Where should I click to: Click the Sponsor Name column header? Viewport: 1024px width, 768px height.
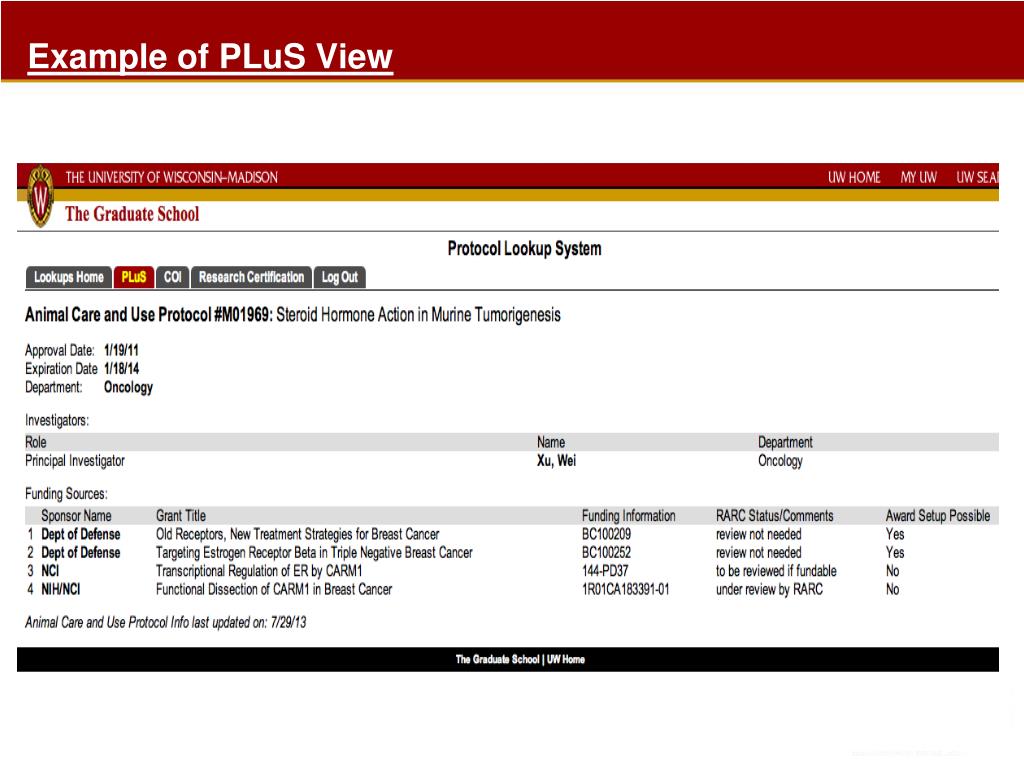tap(76, 516)
